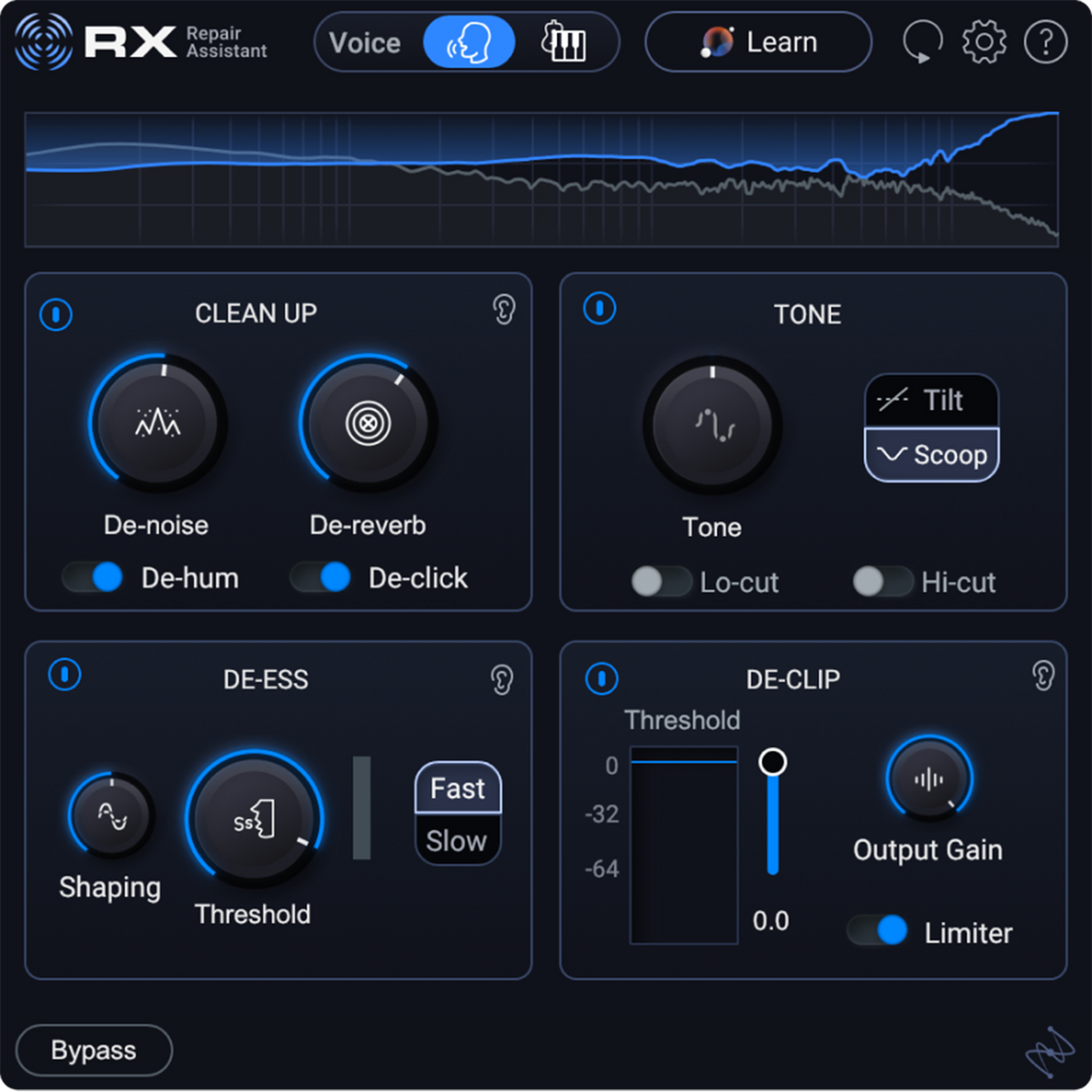The height and width of the screenshot is (1092, 1092).
Task: Click the -32 scale marking
Action: point(602,814)
